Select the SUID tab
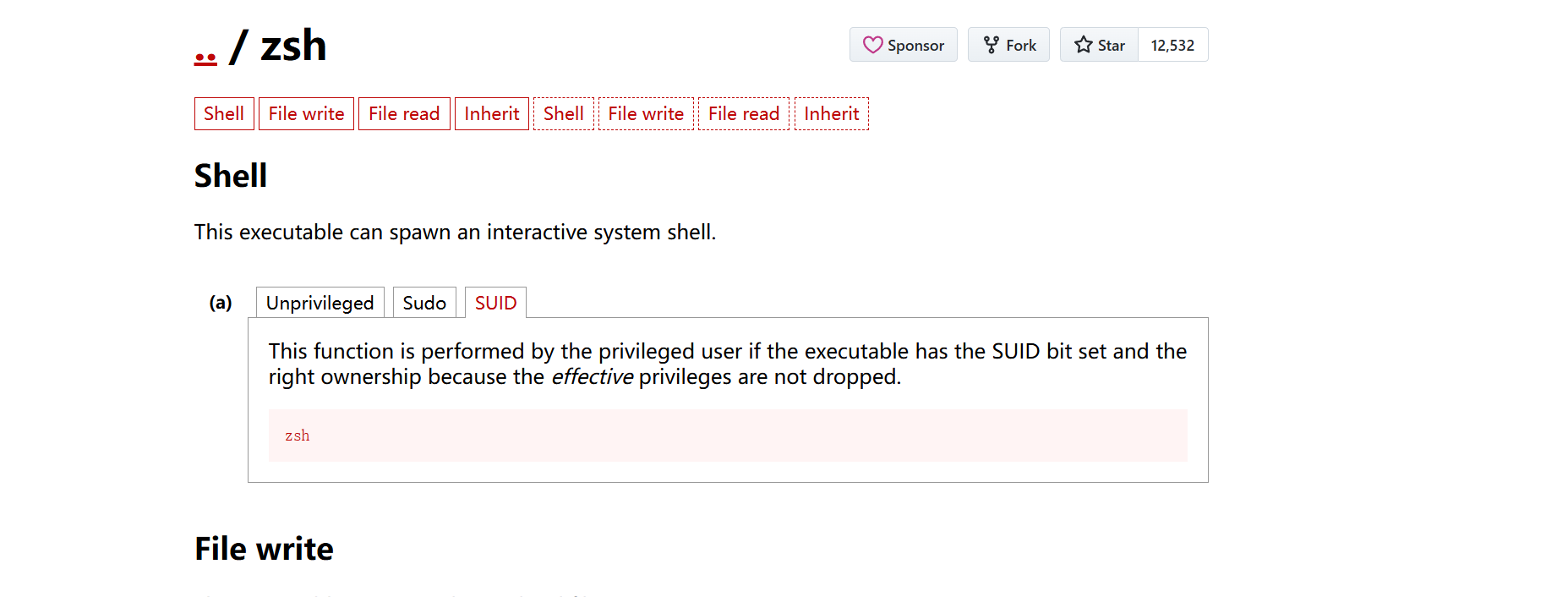This screenshot has width=1568, height=597. [495, 303]
